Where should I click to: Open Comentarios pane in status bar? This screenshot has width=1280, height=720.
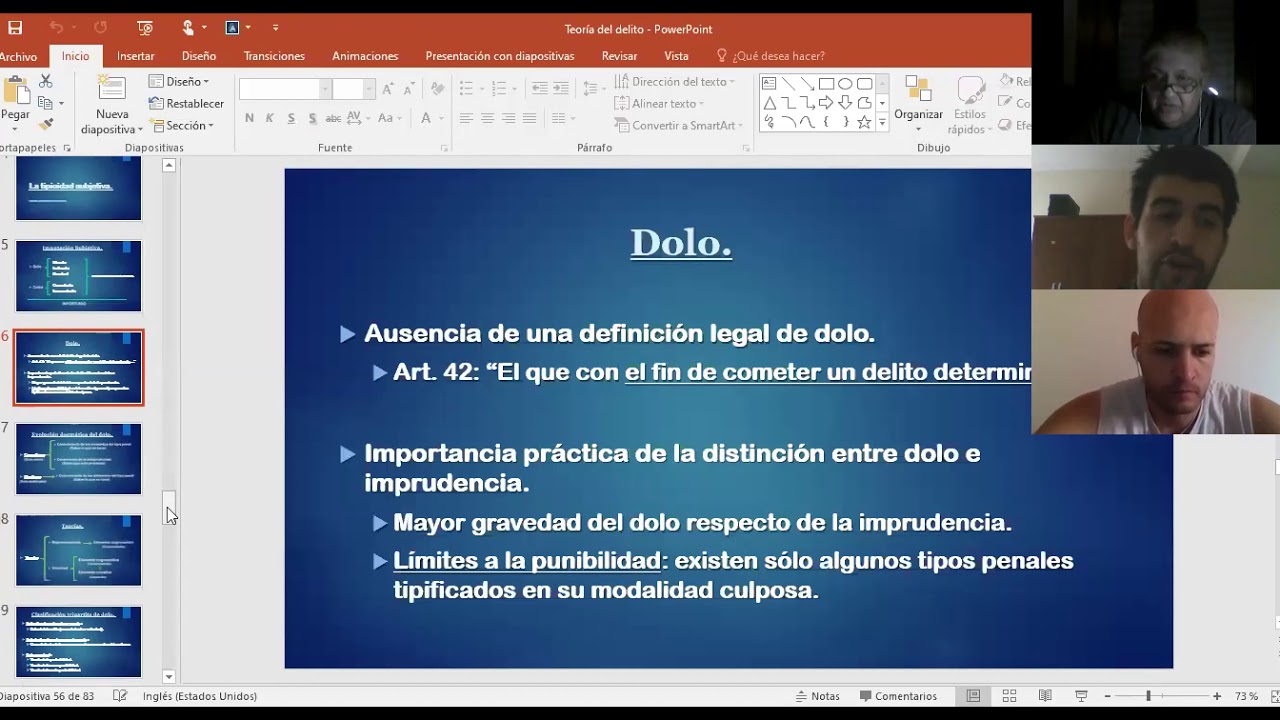click(x=898, y=696)
